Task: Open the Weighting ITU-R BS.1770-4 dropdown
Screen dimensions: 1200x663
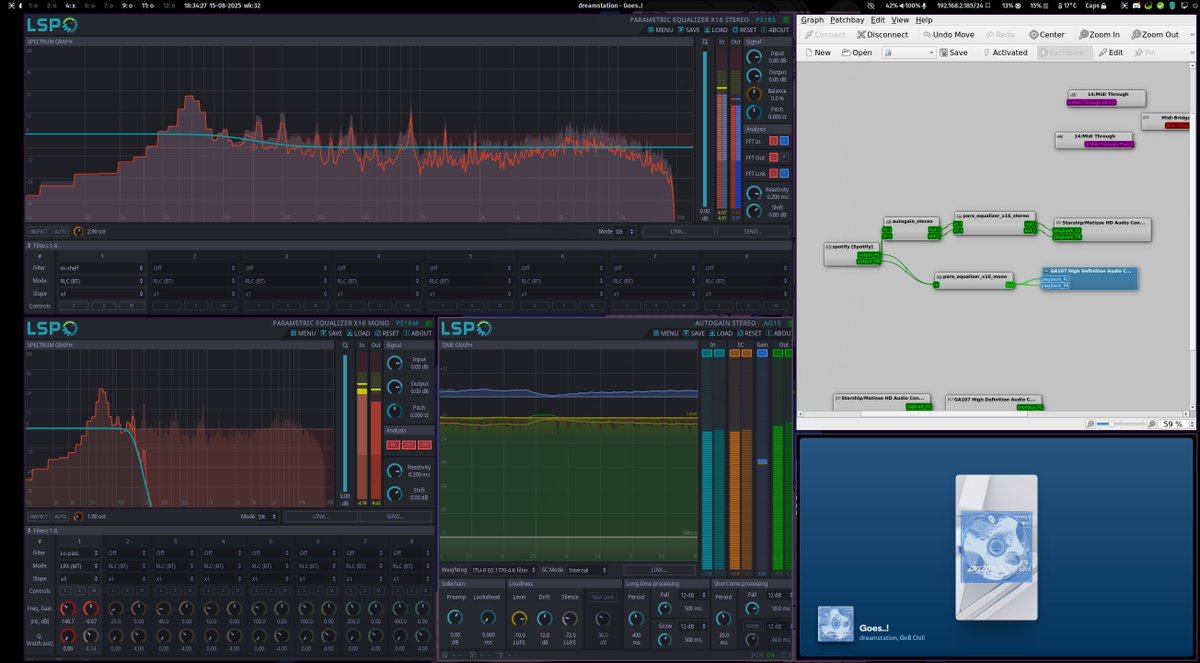Action: tap(503, 570)
